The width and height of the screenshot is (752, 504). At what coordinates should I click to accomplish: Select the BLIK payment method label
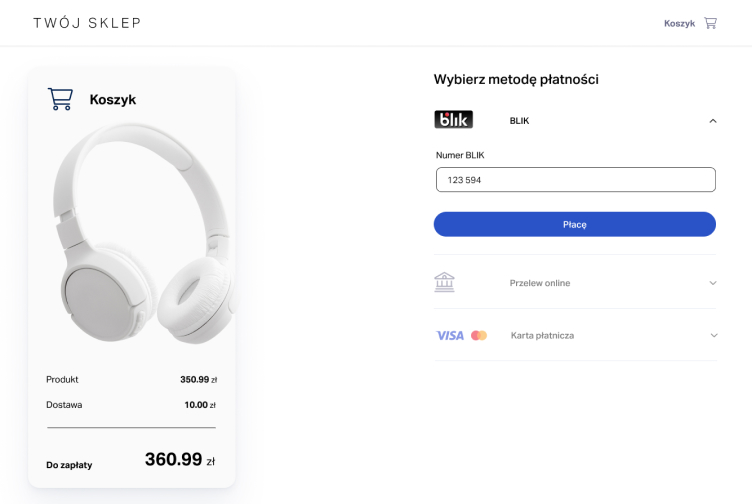pyautogui.click(x=519, y=121)
